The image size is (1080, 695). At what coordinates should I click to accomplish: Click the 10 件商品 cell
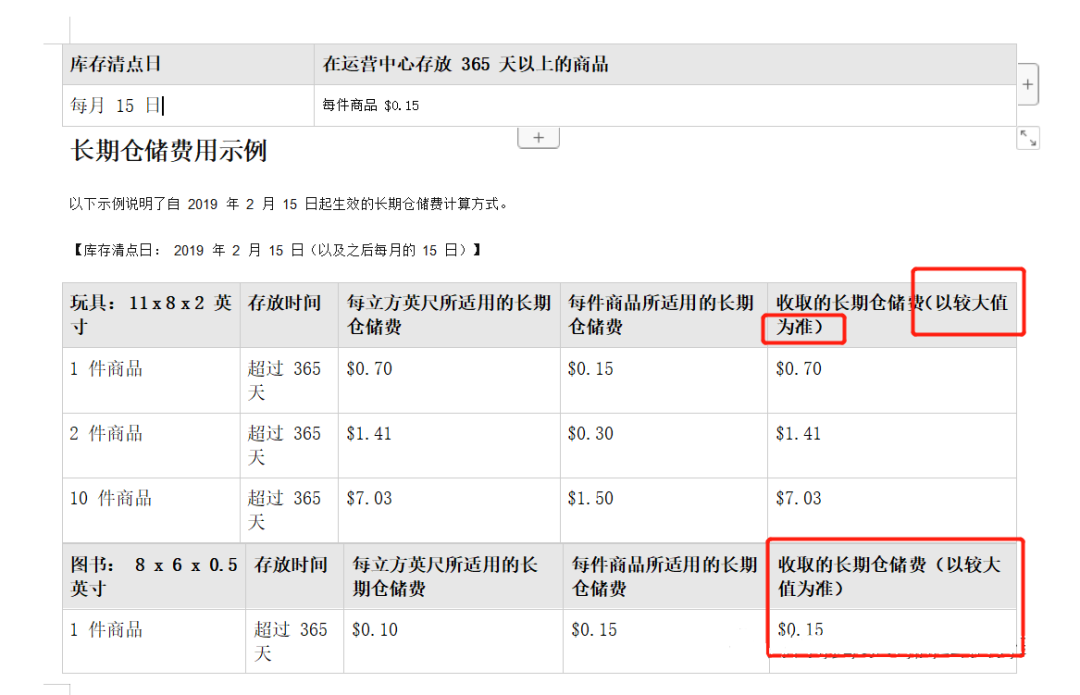pyautogui.click(x=151, y=510)
